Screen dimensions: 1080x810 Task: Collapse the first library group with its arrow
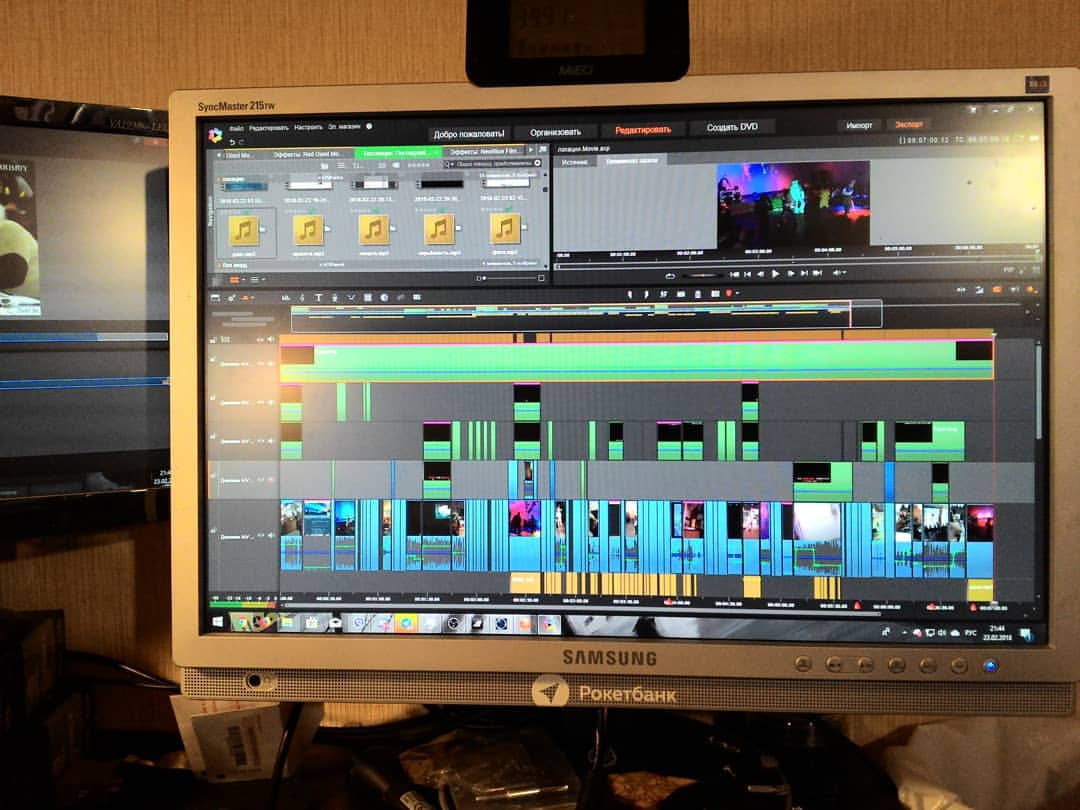pyautogui.click(x=219, y=179)
